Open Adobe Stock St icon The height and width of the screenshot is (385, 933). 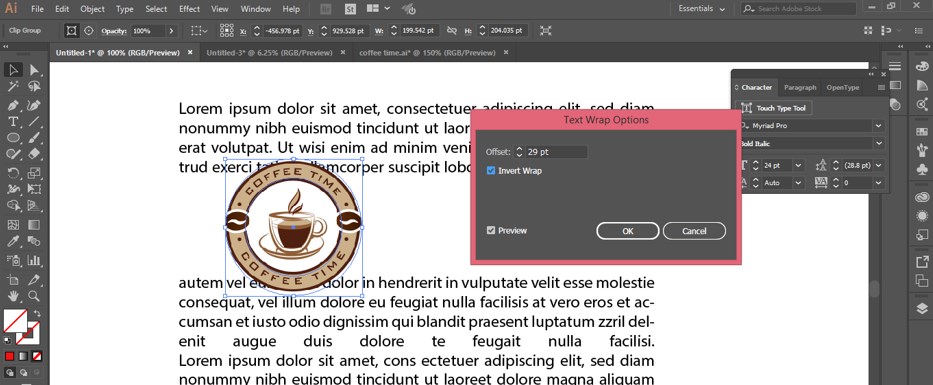point(350,9)
